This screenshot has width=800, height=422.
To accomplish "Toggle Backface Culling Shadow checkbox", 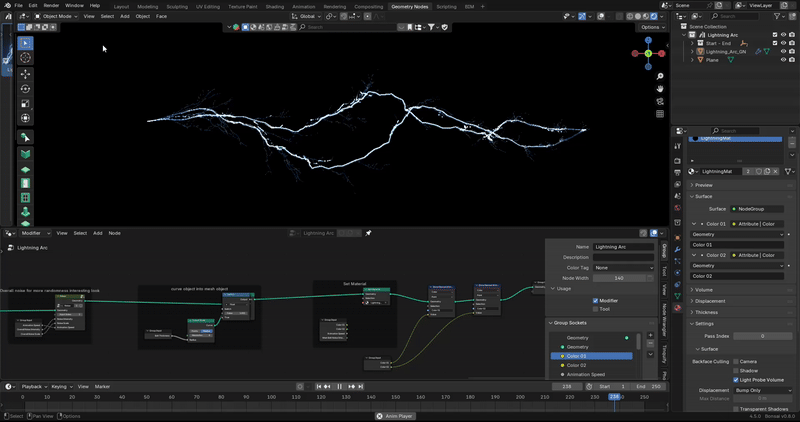I will pyautogui.click(x=736, y=370).
